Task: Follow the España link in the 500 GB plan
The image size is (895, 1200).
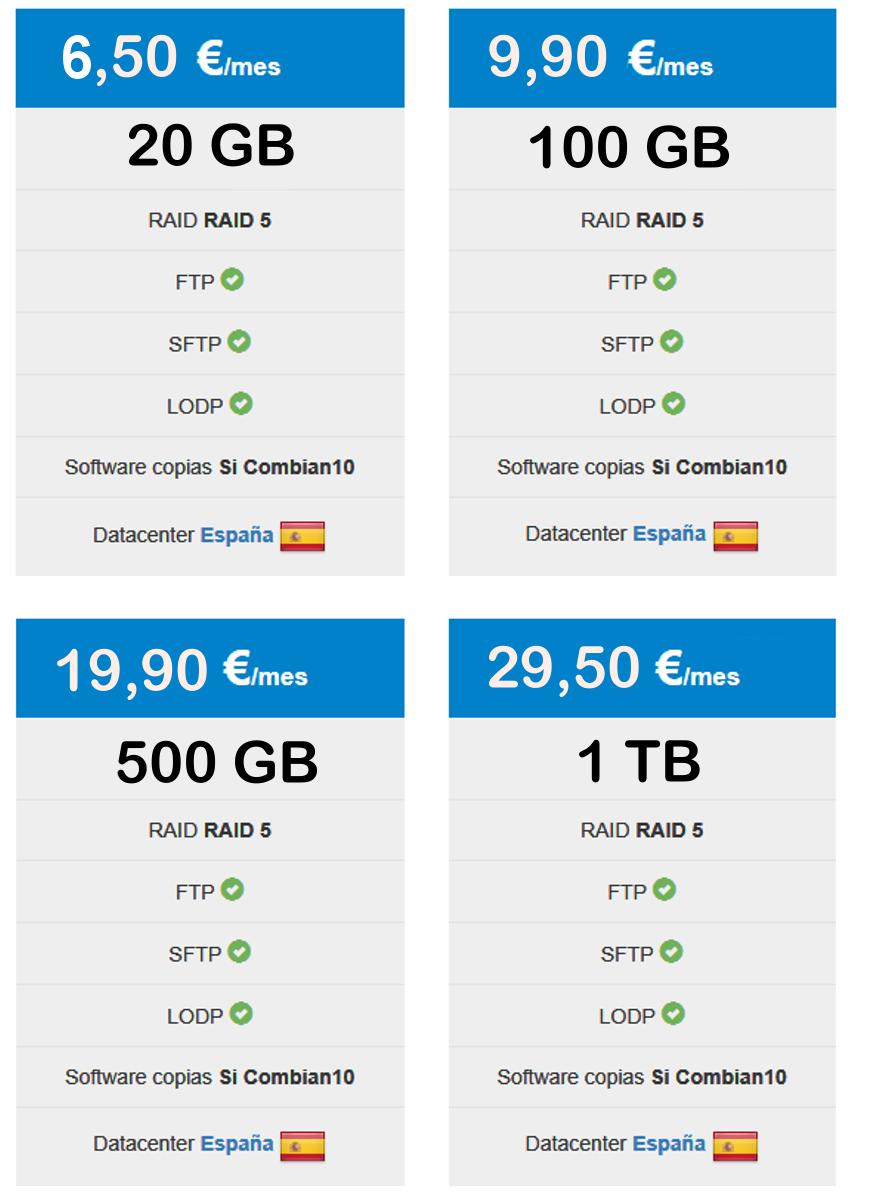Action: pos(237,1144)
